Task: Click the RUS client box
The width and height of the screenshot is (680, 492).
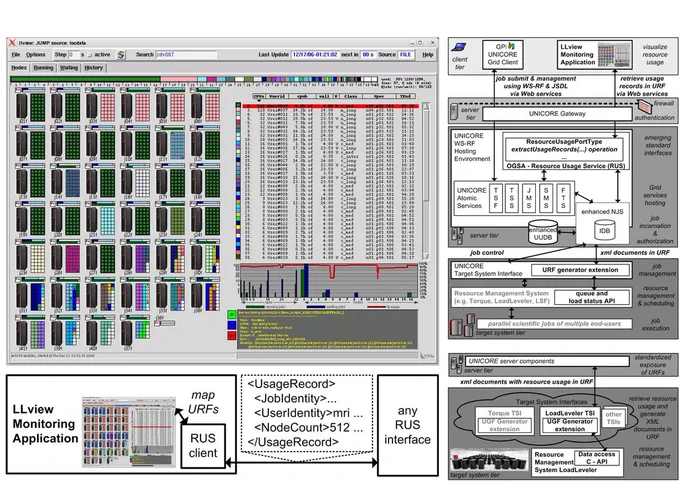Action: point(203,446)
